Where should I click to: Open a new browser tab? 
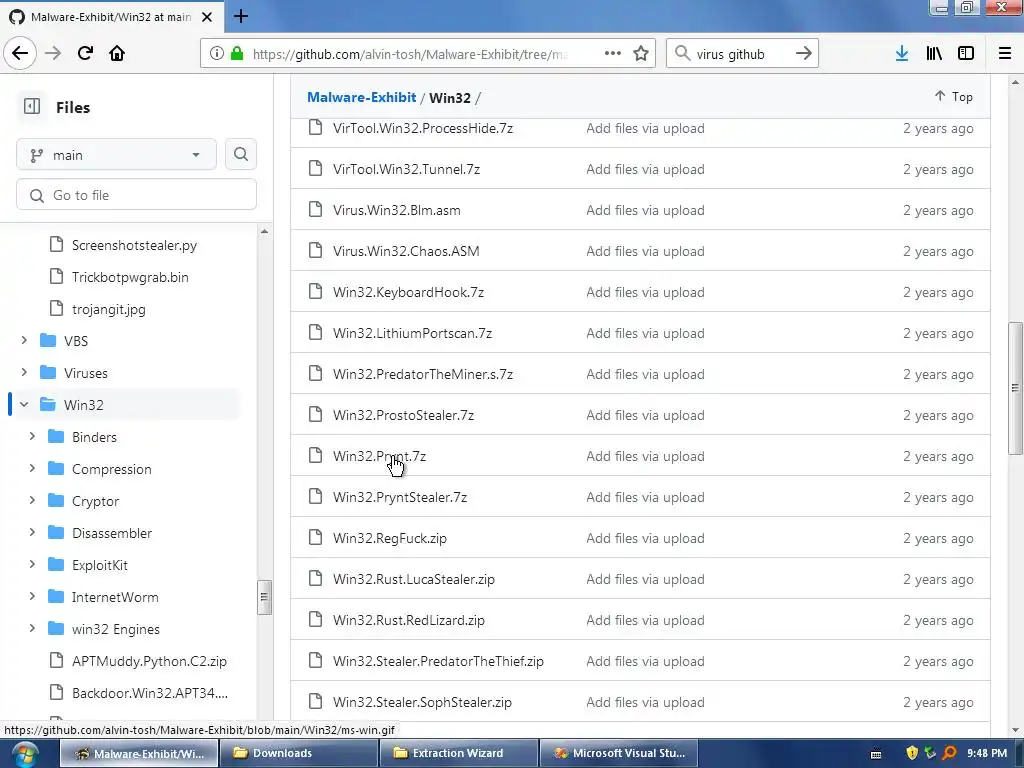pyautogui.click(x=240, y=16)
